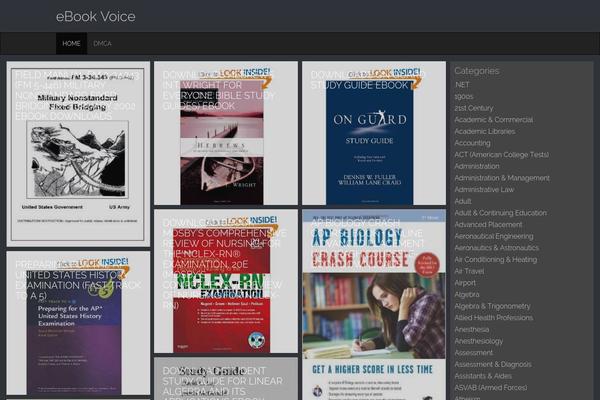
Task: Open the AP Biology Crash Course cover
Action: 374,305
